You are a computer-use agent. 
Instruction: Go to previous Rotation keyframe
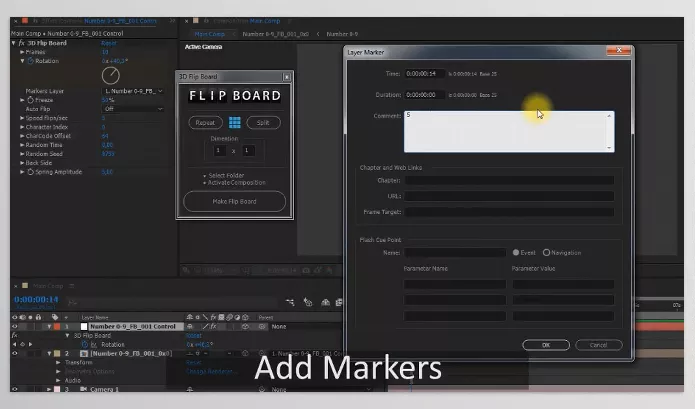point(15,344)
